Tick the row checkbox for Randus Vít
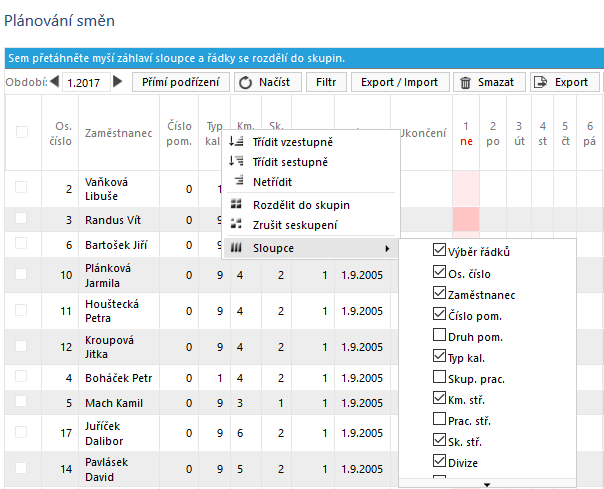Viewport: 604px width, 489px height. [21, 218]
